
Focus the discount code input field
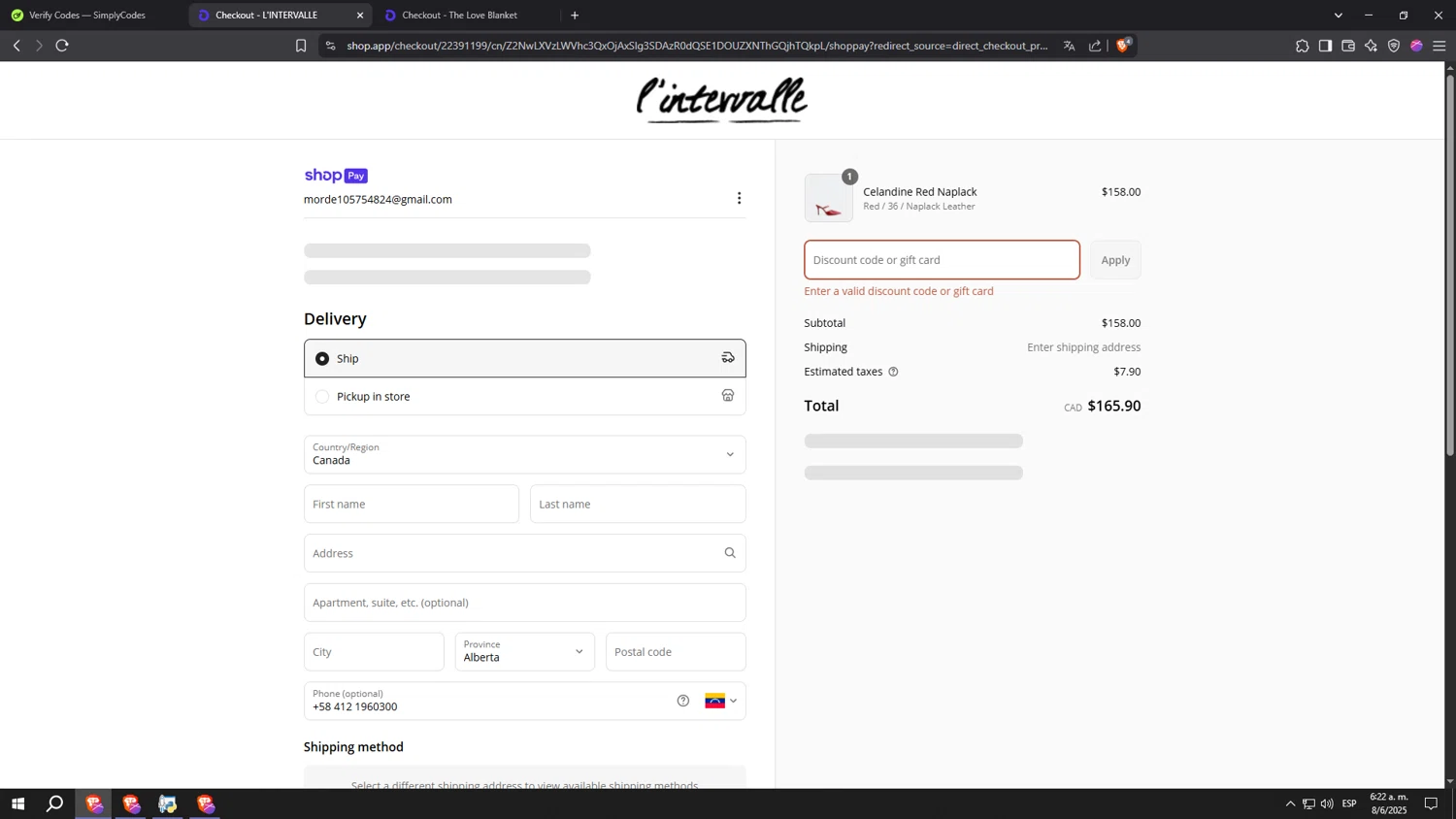[942, 260]
